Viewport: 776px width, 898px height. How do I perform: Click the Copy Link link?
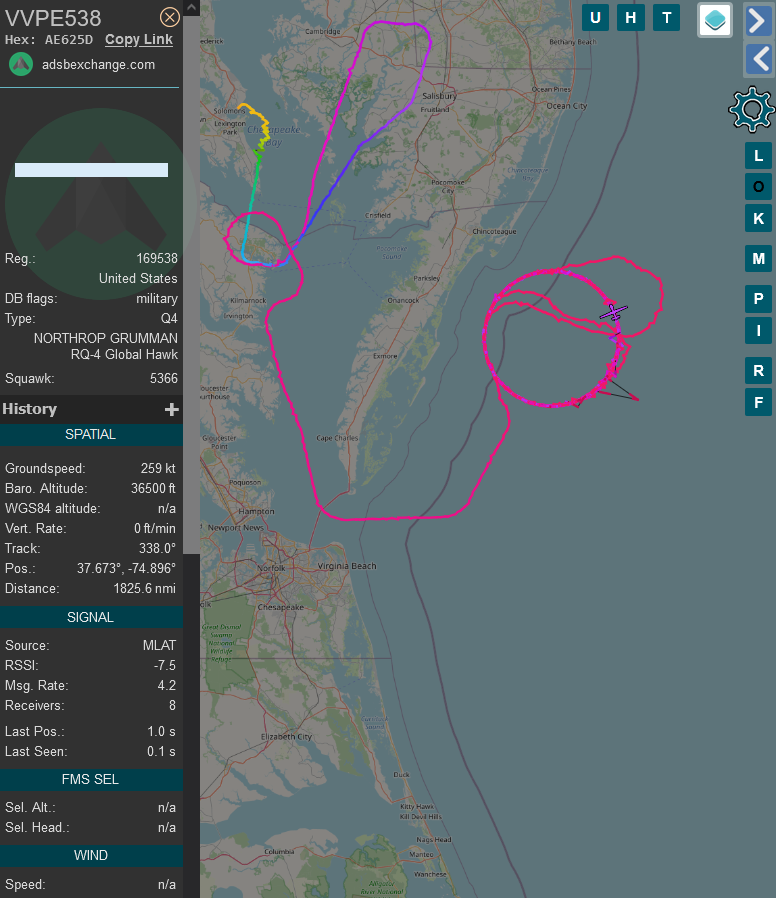point(139,40)
